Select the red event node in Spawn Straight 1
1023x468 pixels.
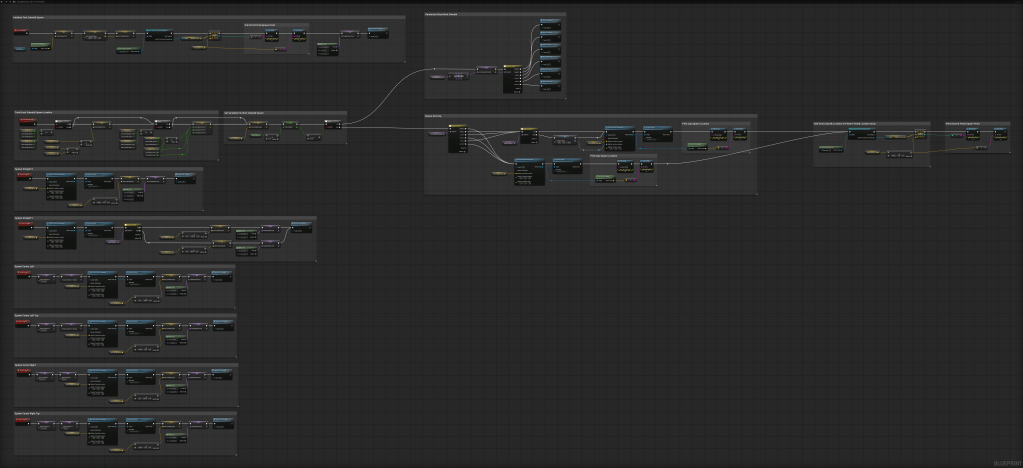pyautogui.click(x=22, y=177)
